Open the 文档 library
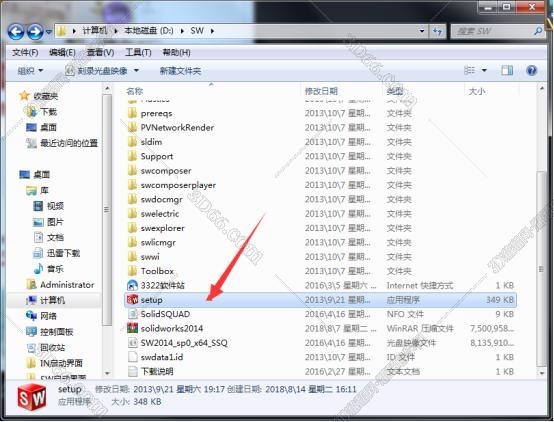Image resolution: width=554 pixels, height=422 pixels. tap(55, 238)
